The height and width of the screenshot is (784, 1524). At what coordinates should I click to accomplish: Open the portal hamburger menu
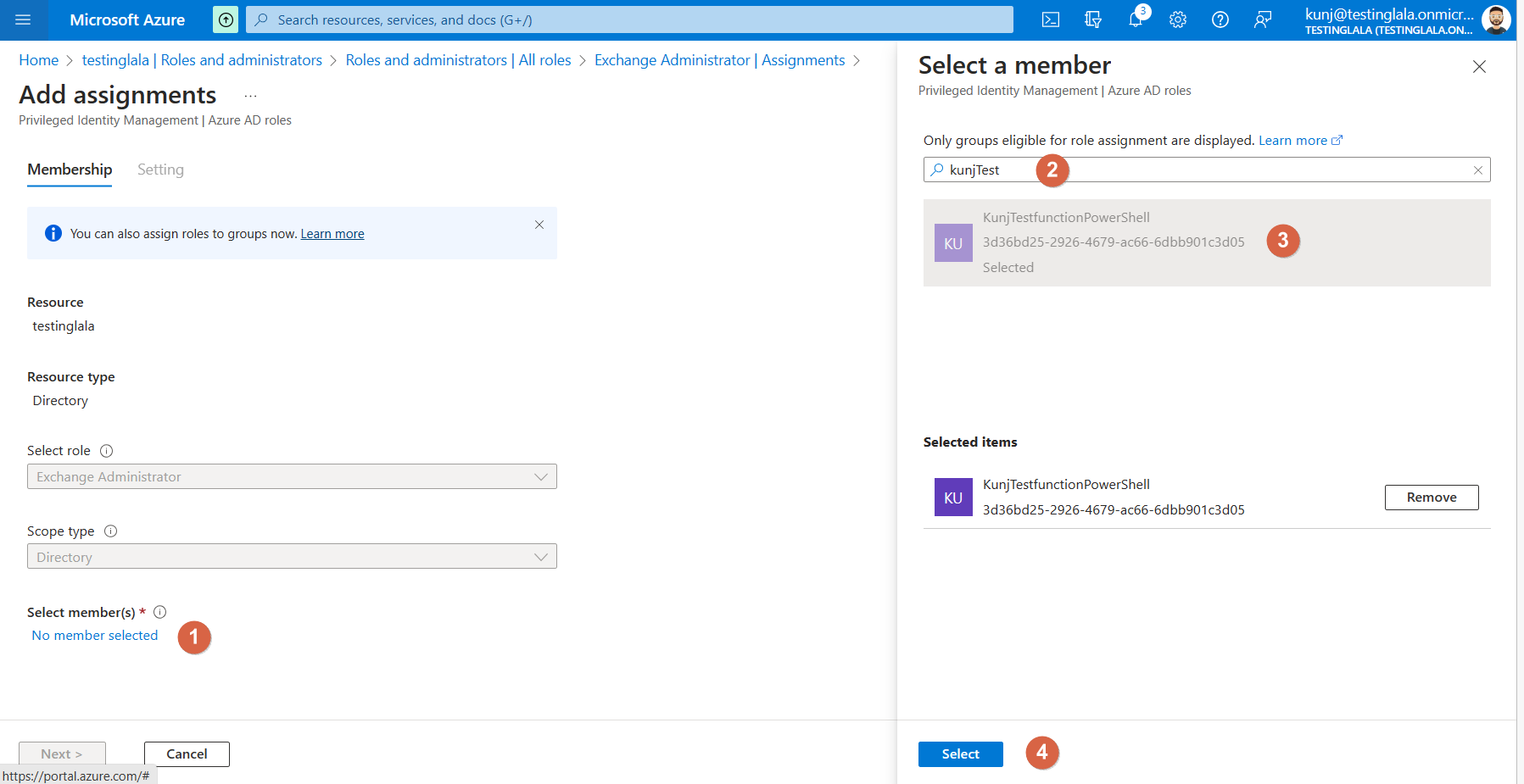tap(23, 19)
